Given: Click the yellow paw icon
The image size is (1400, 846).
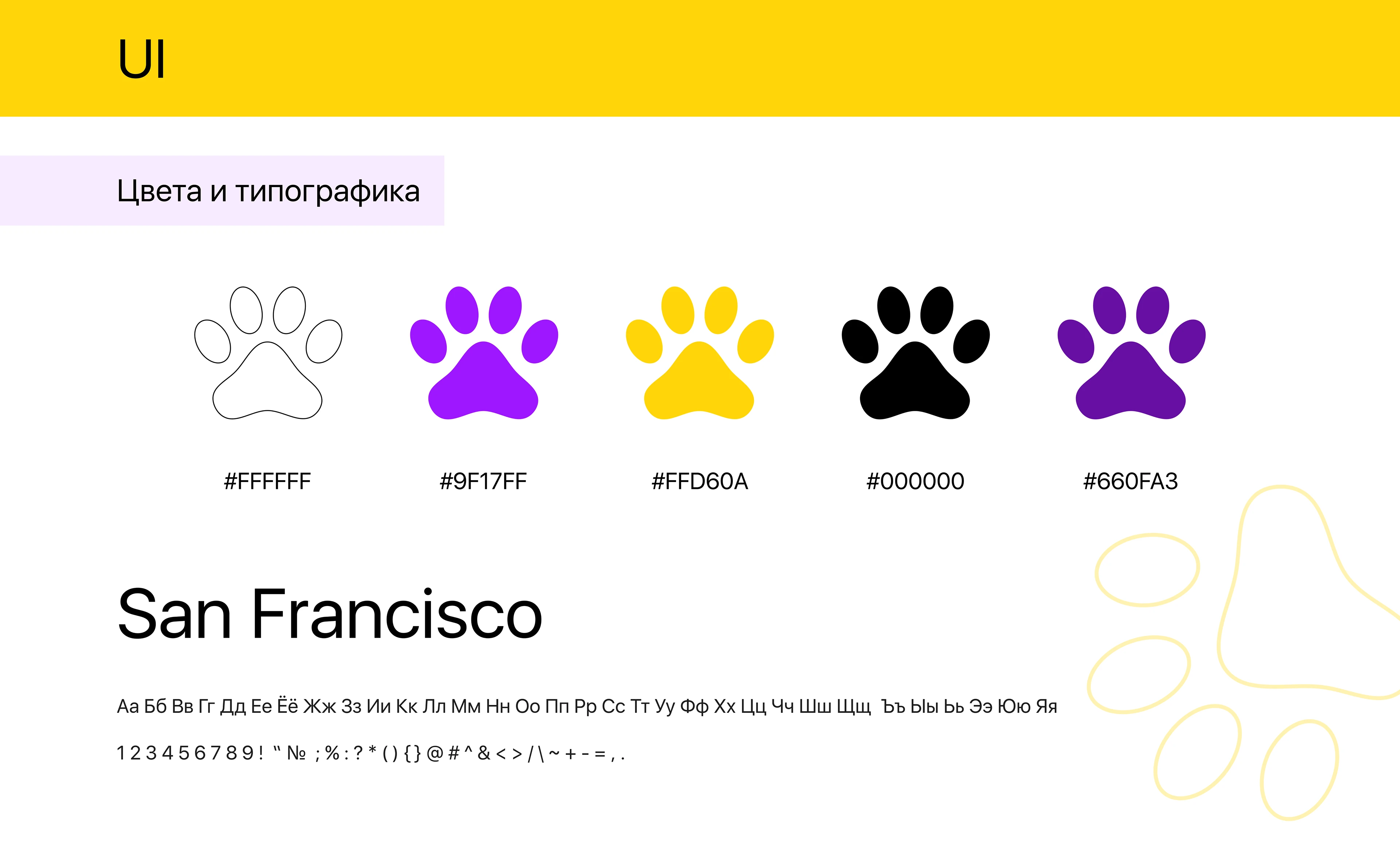Looking at the screenshot, I should pyautogui.click(x=699, y=381).
